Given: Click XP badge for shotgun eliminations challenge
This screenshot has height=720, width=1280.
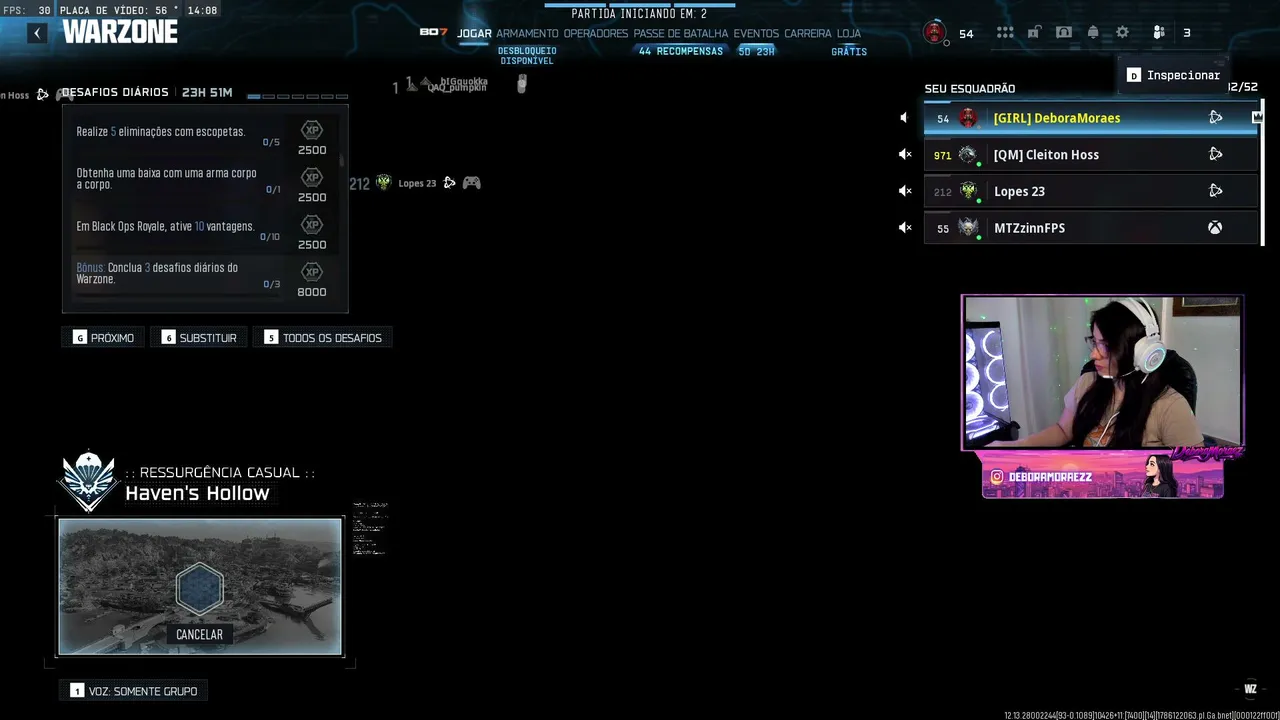Looking at the screenshot, I should click(312, 131).
